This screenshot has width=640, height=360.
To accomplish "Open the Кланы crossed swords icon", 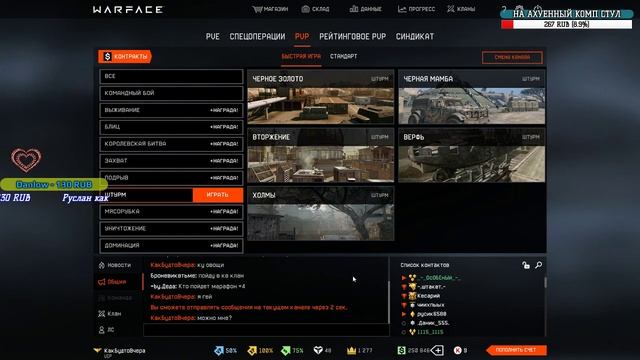I will tap(451, 9).
